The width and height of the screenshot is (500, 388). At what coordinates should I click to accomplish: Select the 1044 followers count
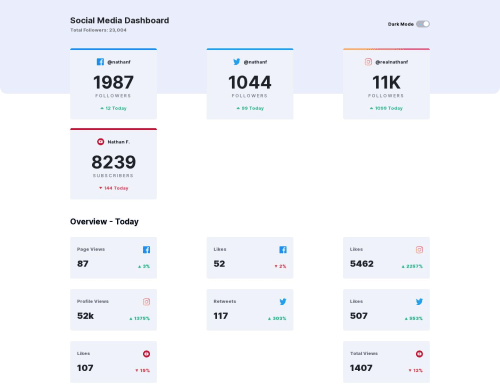[x=250, y=82]
